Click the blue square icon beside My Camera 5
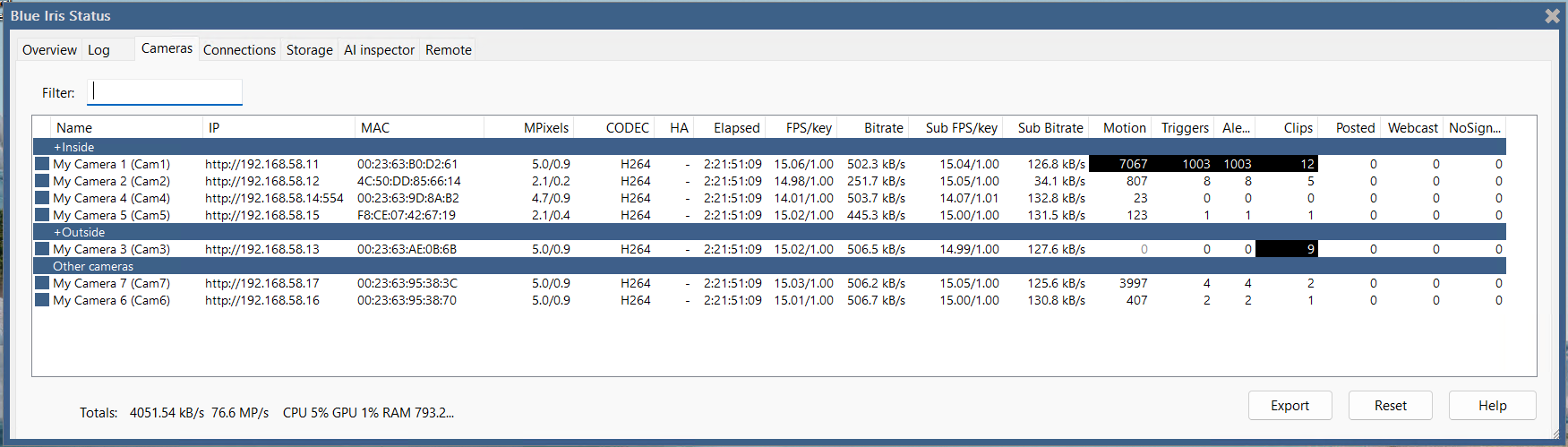 click(x=42, y=215)
